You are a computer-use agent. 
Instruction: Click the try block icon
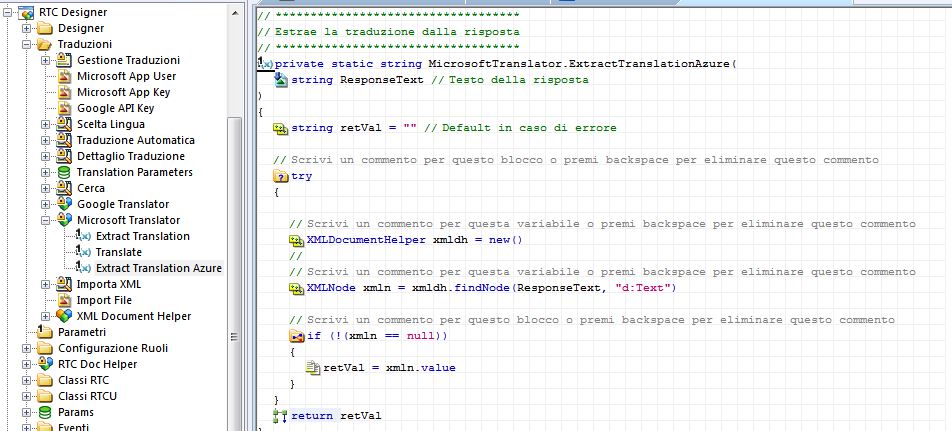pyautogui.click(x=280, y=176)
